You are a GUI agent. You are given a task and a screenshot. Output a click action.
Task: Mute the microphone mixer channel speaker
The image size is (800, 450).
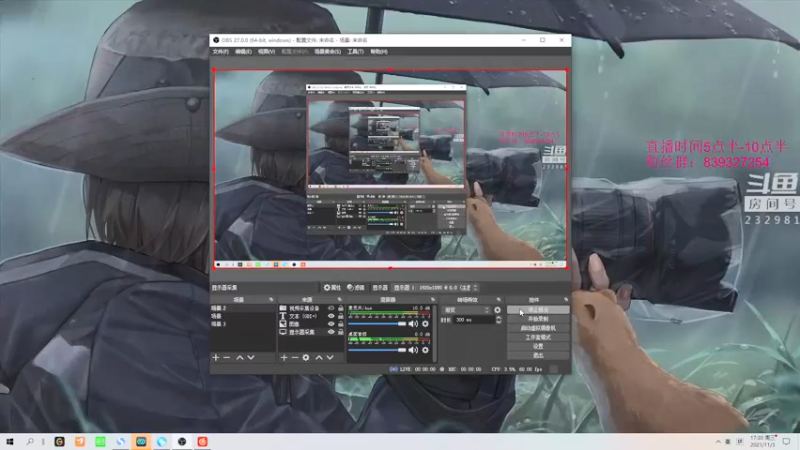(413, 323)
